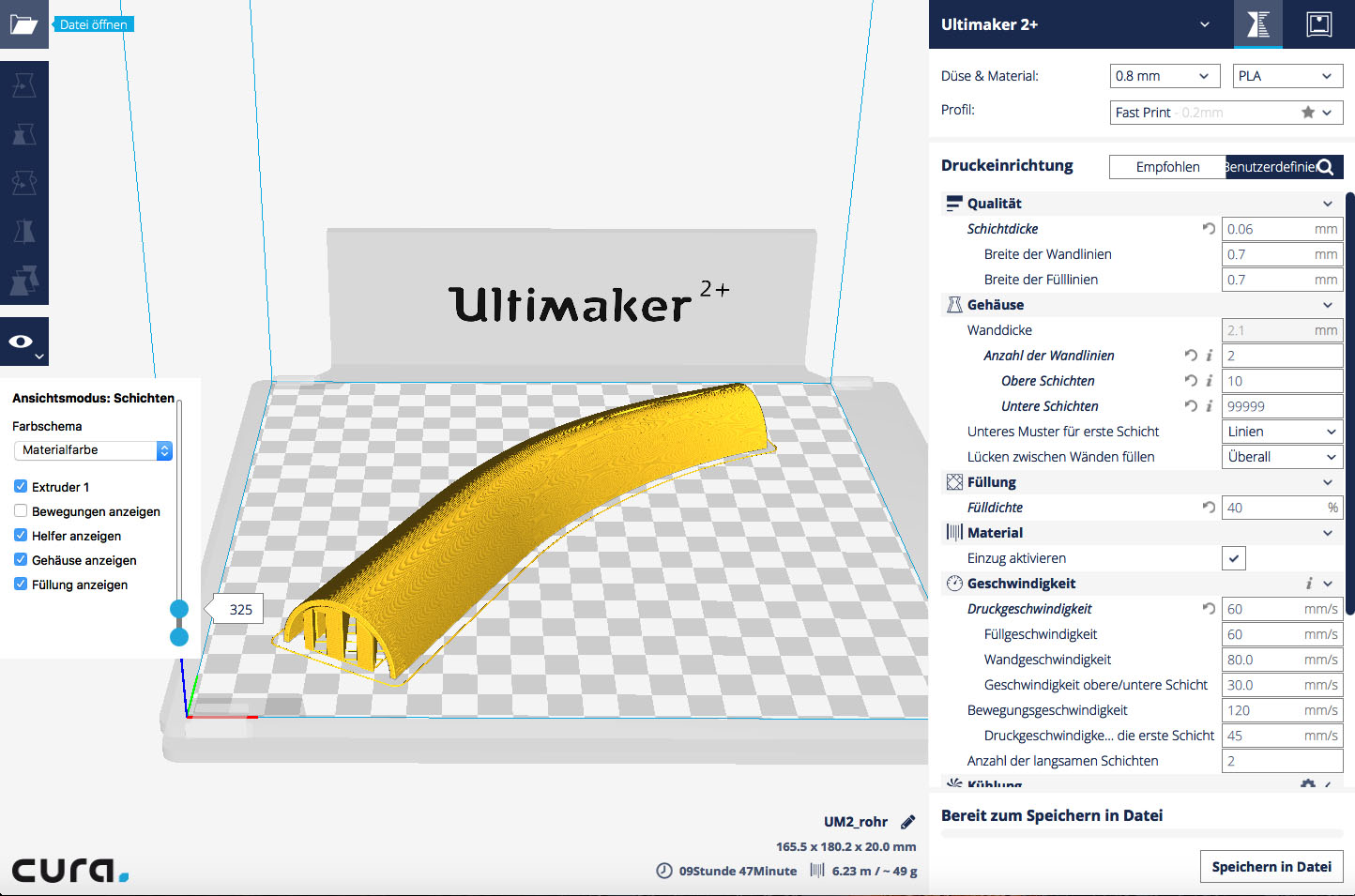
Task: Reset Schichtdicke with revert arrow
Action: pos(1209,229)
